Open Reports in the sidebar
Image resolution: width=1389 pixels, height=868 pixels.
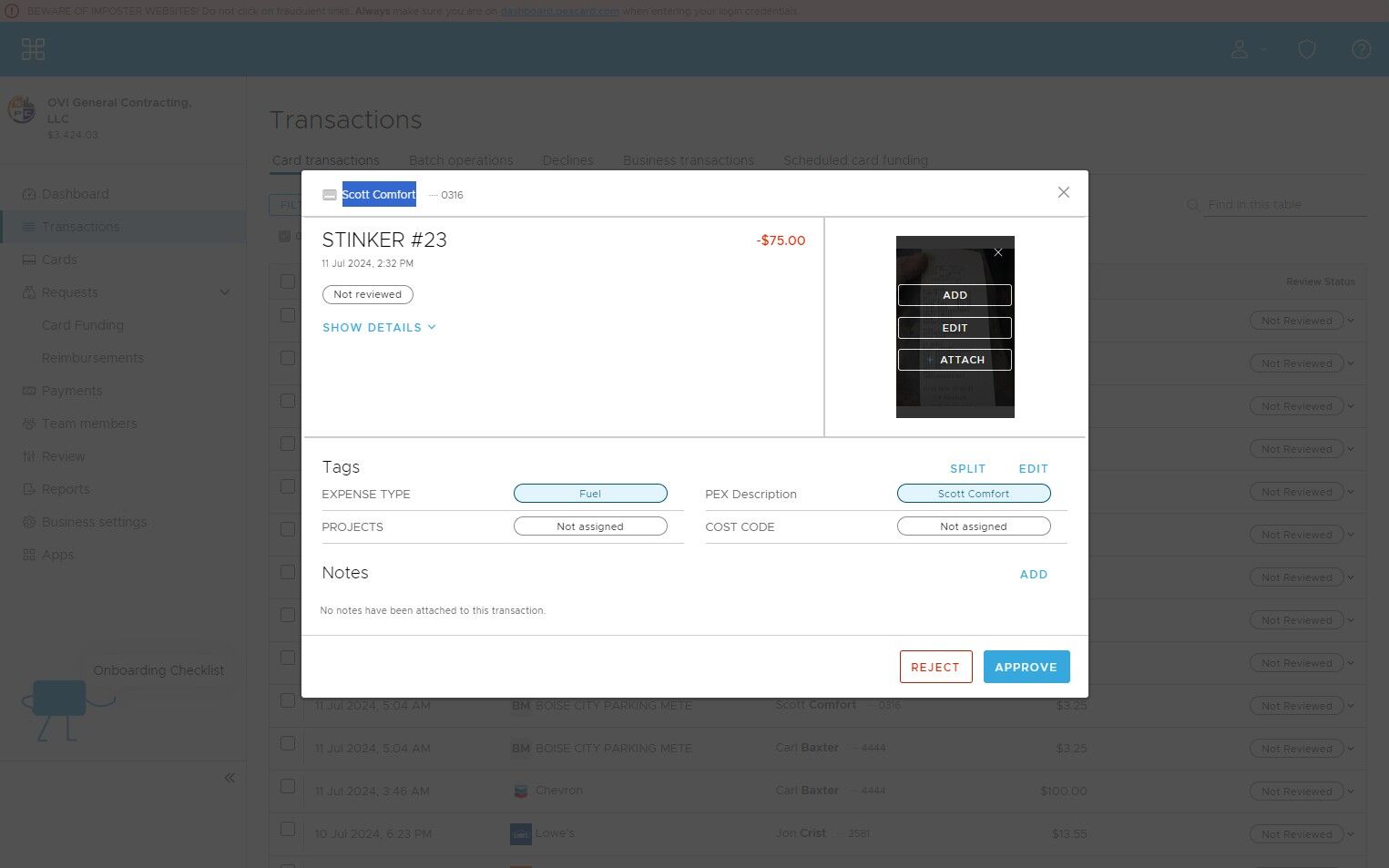[66, 489]
